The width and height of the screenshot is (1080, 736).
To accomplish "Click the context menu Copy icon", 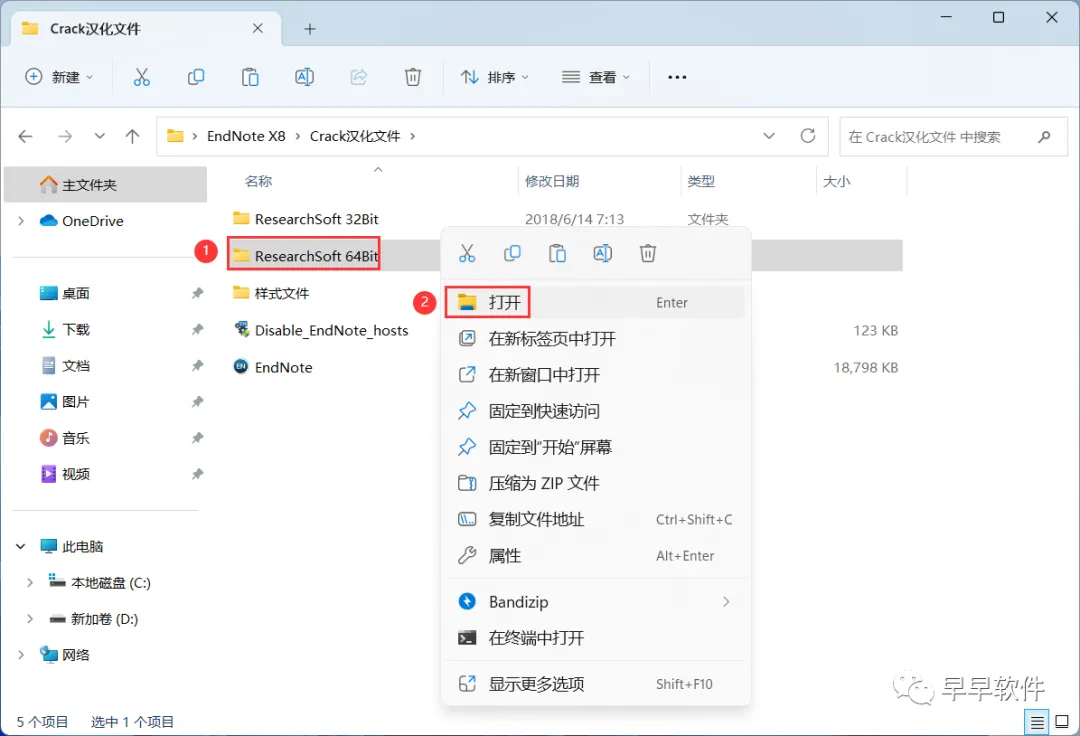I will point(512,253).
